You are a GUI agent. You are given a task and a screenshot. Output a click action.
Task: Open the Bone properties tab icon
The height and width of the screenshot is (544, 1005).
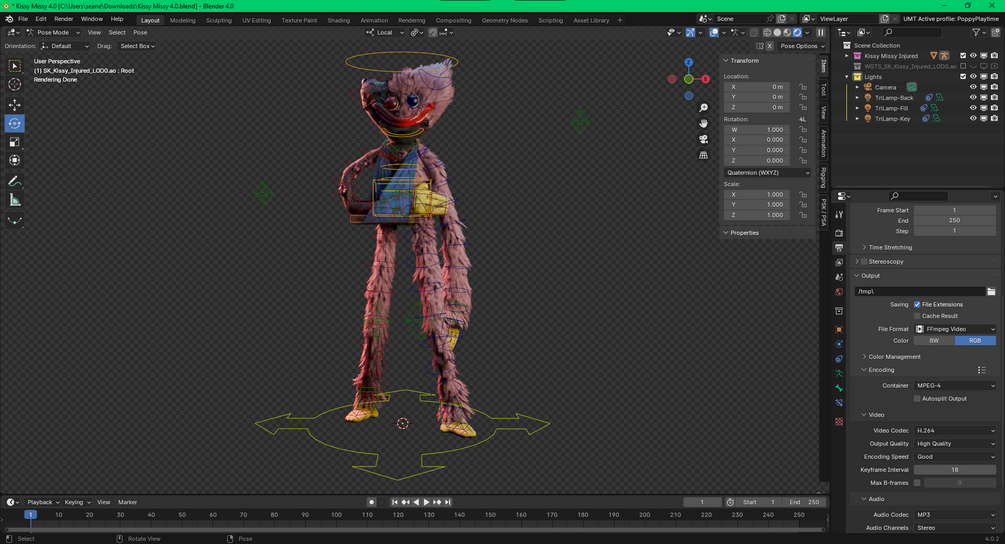coord(839,388)
